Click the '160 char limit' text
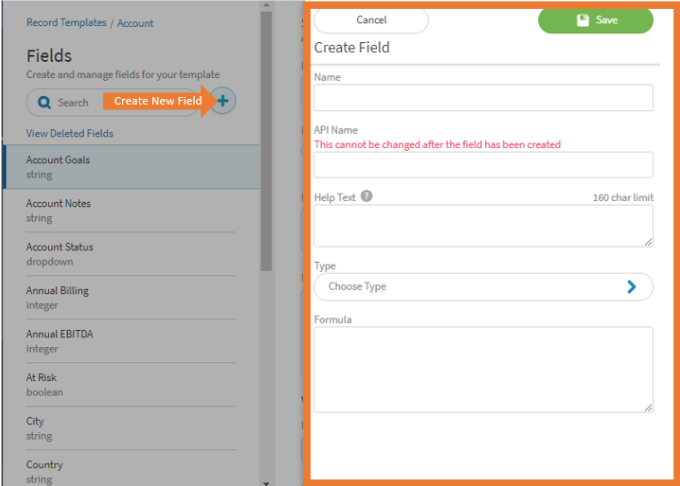Screen dimensions: 680x486 click(x=623, y=198)
